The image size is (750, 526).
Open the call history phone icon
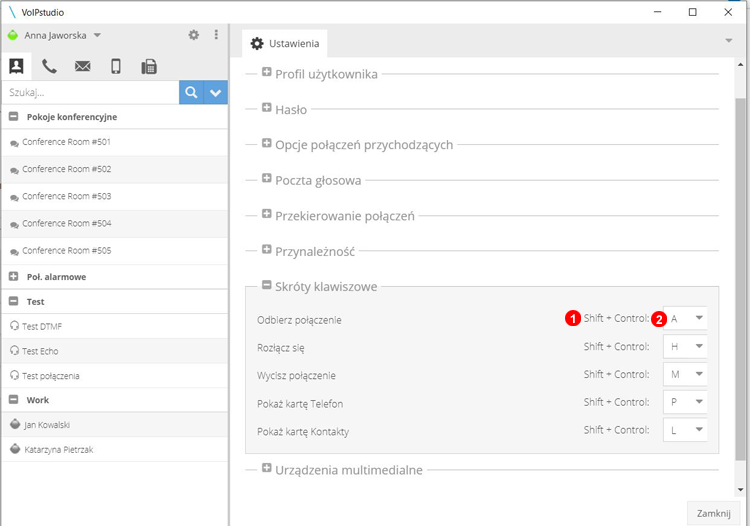pyautogui.click(x=49, y=67)
